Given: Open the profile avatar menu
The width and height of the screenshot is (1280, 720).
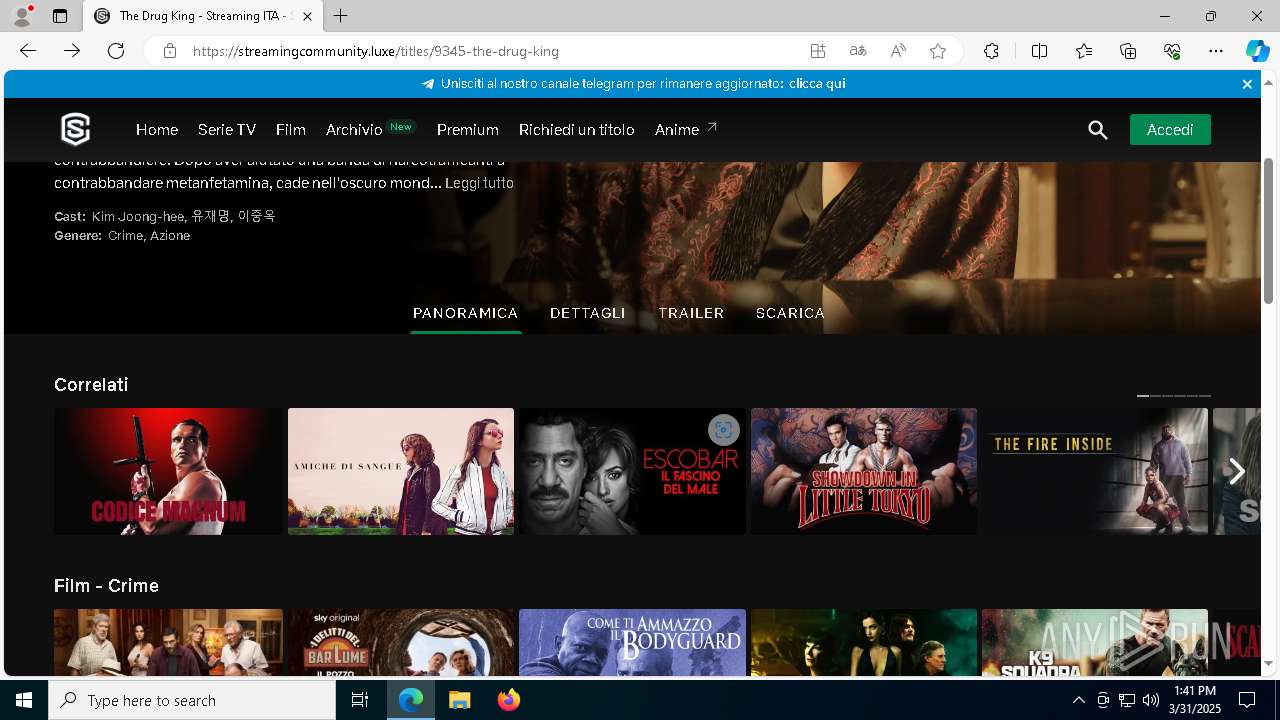Looking at the screenshot, I should 22,16.
